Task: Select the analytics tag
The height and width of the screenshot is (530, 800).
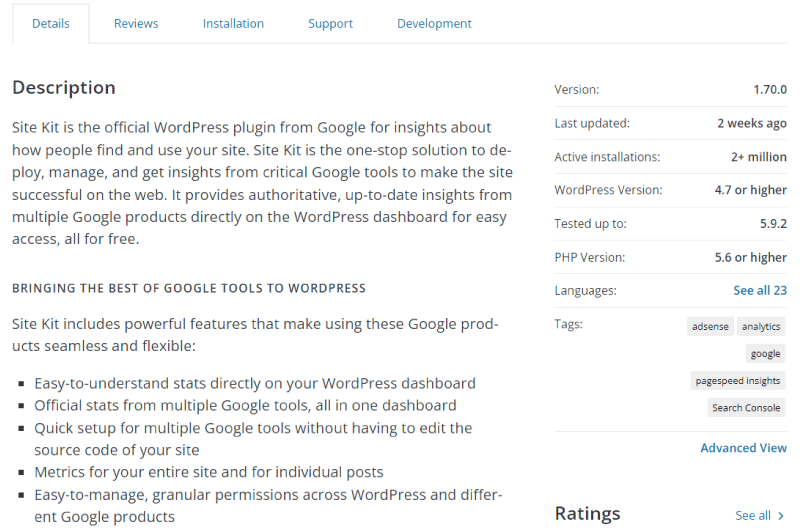Action: 761,326
